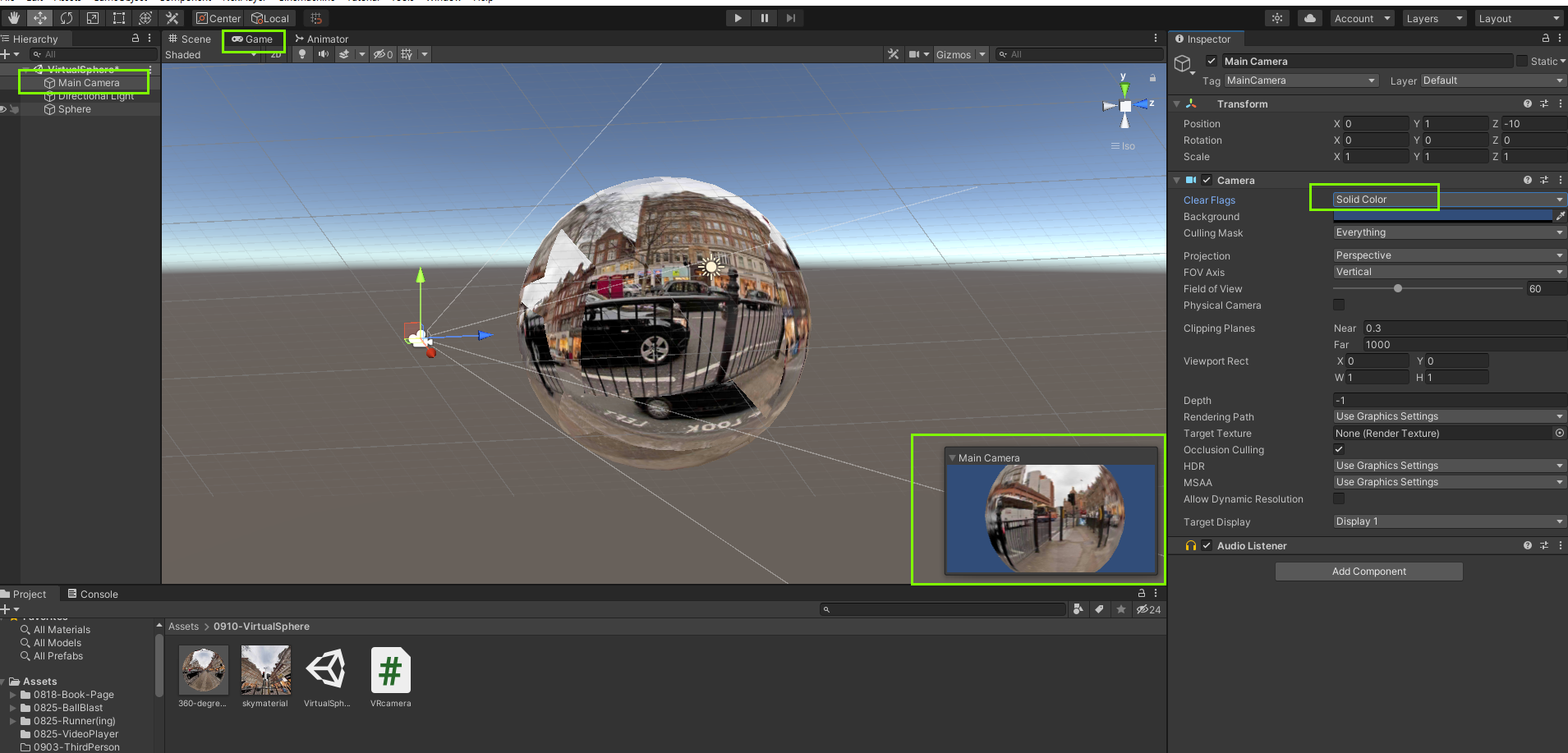Search by type in Project panel

[x=1078, y=609]
